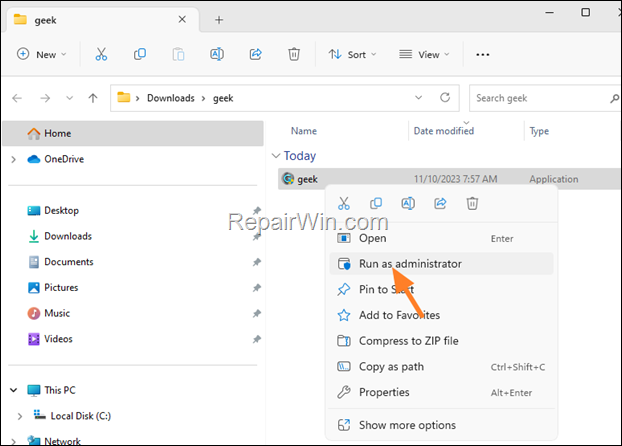Click the Cut icon in the top toolbar

point(101,54)
